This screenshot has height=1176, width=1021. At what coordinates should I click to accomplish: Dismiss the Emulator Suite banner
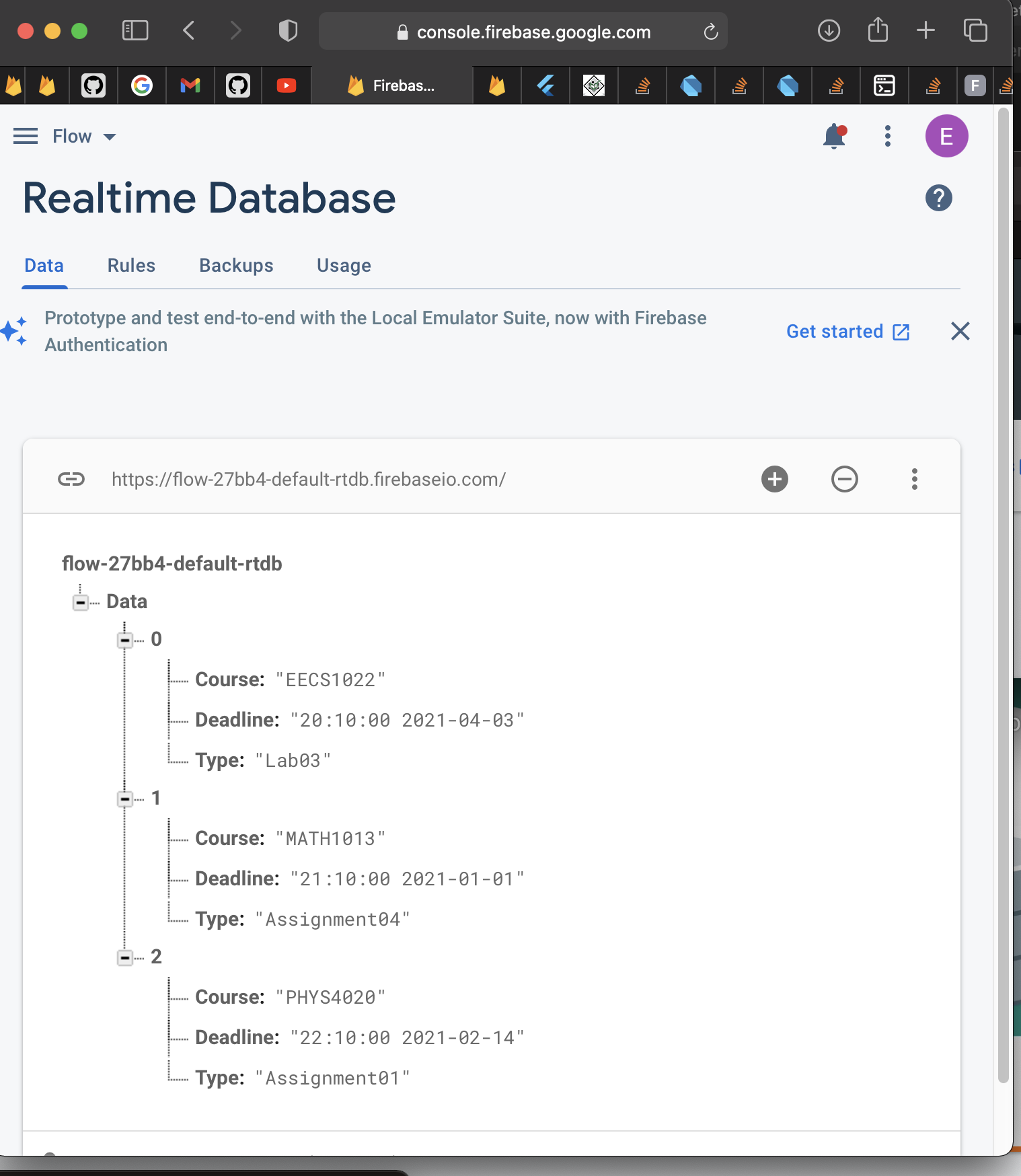pos(960,331)
